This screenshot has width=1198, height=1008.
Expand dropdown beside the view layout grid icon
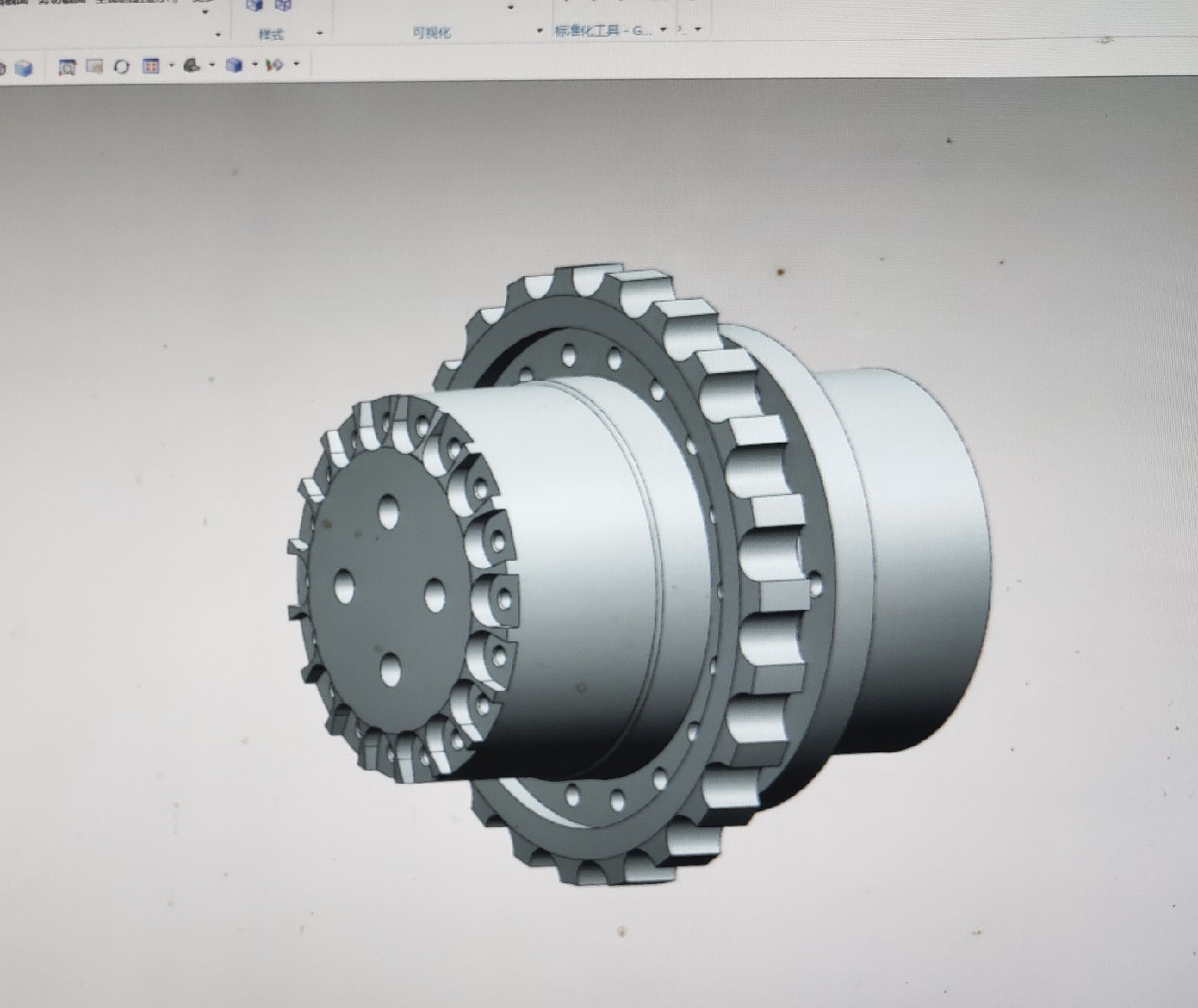click(x=171, y=65)
